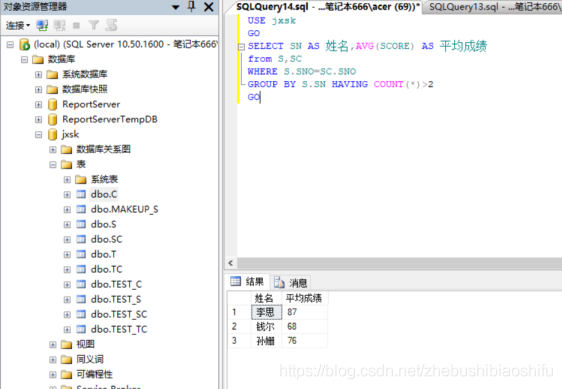Select the dbo.TEST_TC table icon

(81, 329)
